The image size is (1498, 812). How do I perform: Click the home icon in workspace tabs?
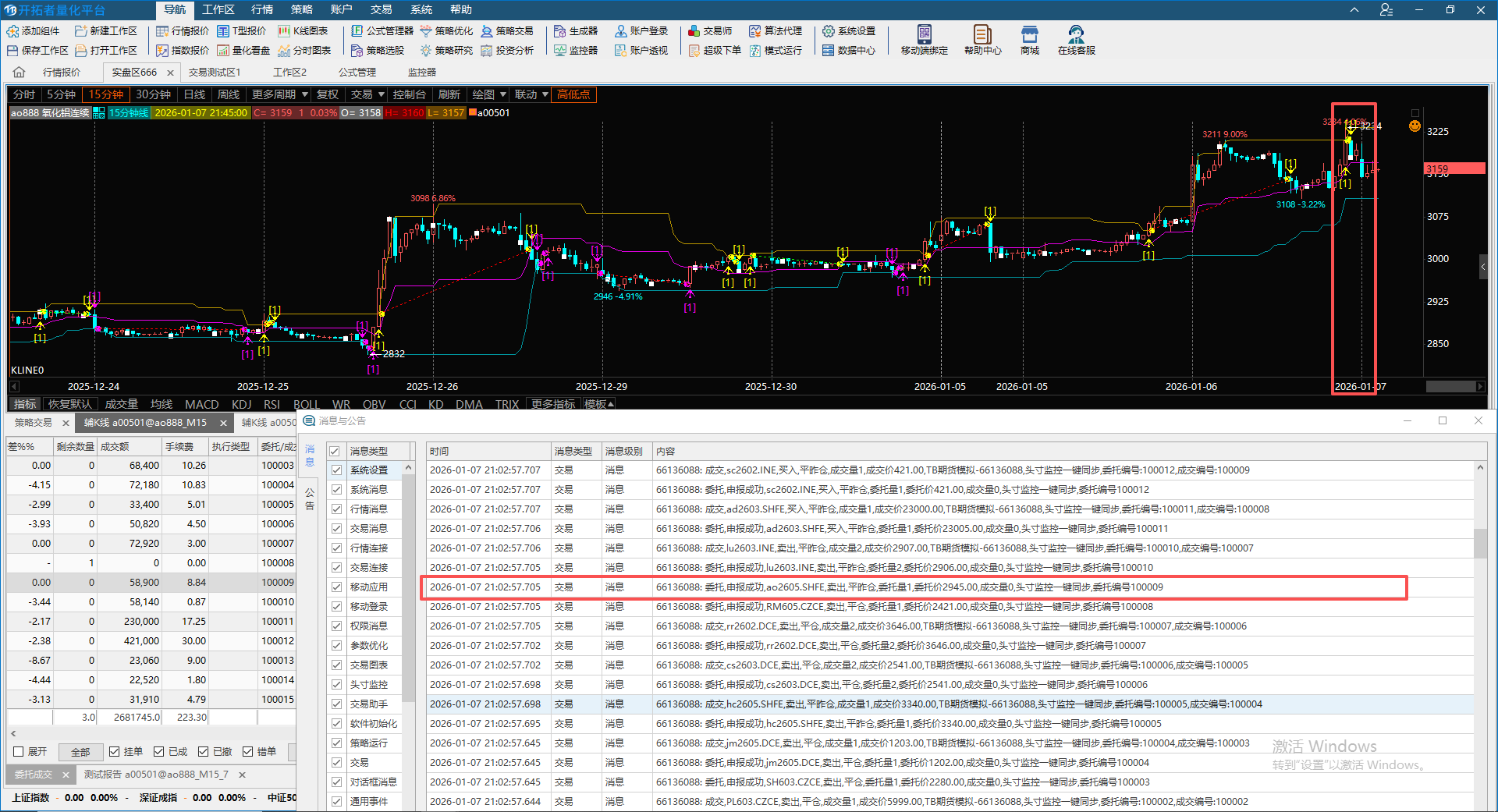click(20, 73)
